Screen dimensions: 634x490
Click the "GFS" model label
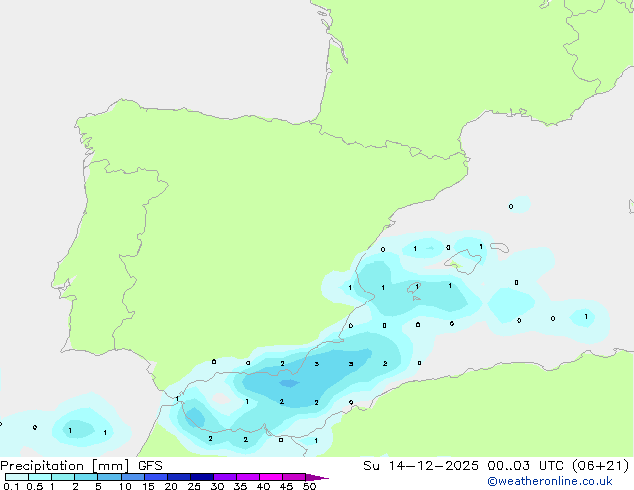coord(150,466)
